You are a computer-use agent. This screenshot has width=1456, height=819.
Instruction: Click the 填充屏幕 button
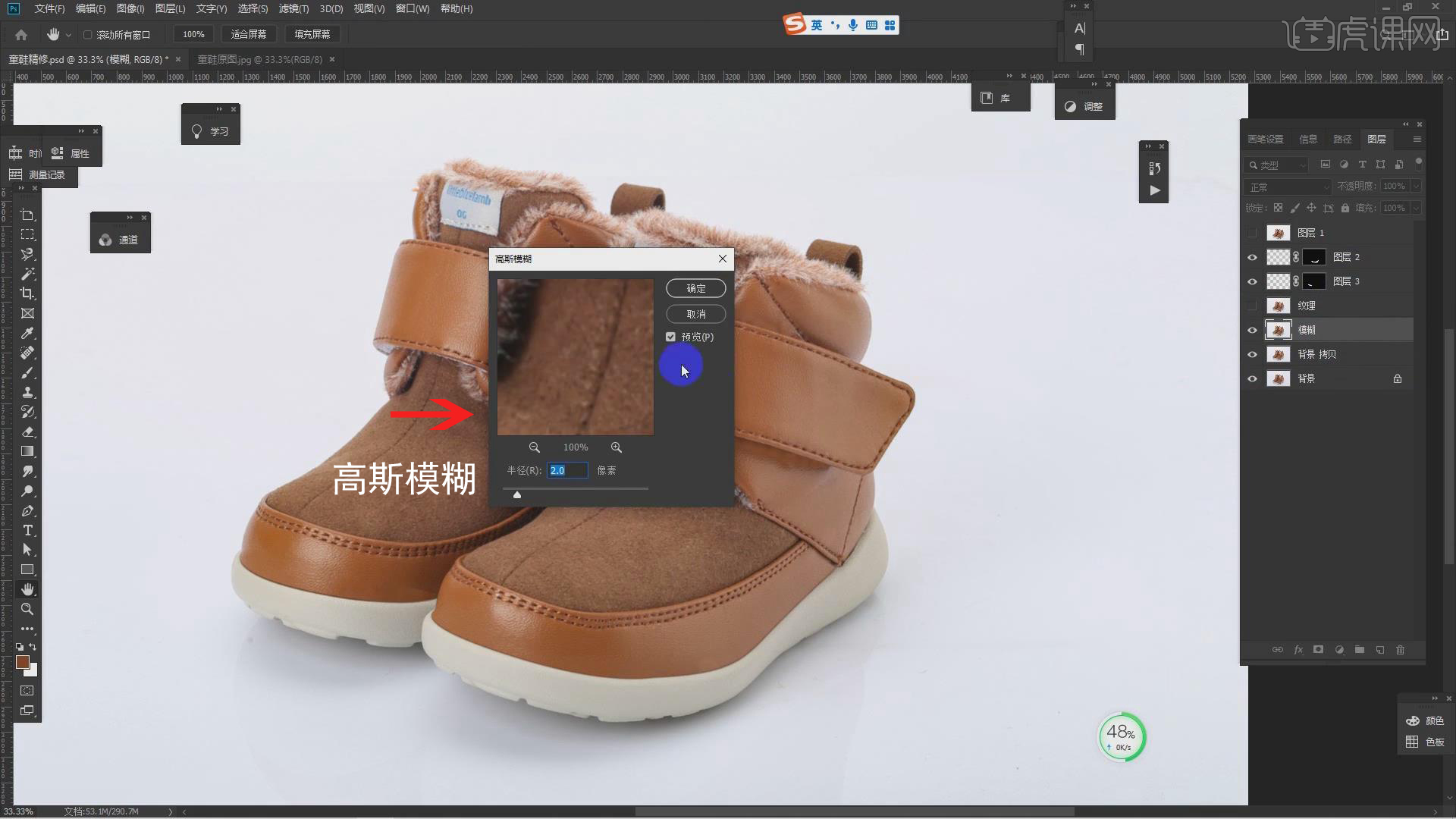coord(312,34)
